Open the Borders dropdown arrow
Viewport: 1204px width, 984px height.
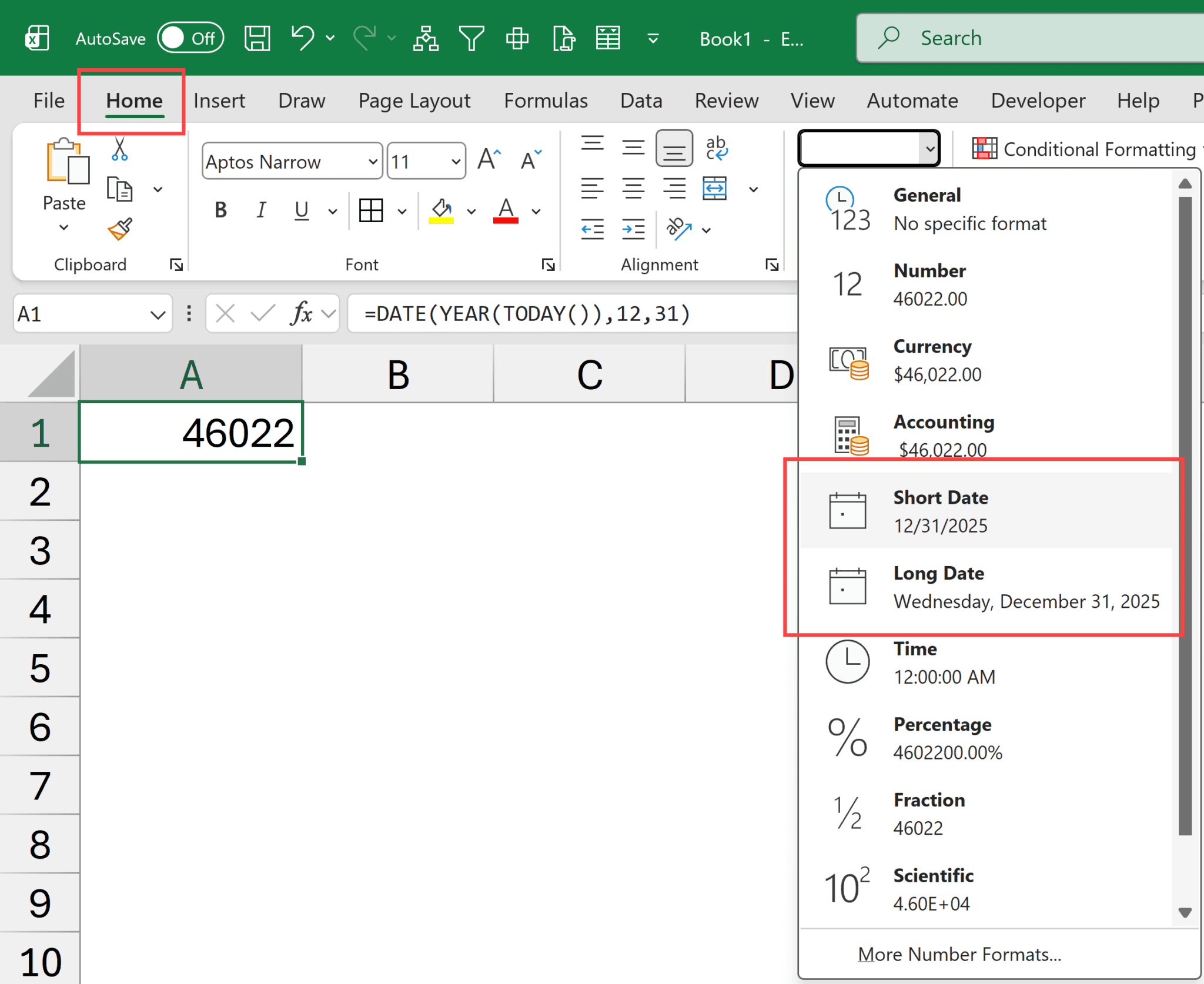(x=402, y=210)
